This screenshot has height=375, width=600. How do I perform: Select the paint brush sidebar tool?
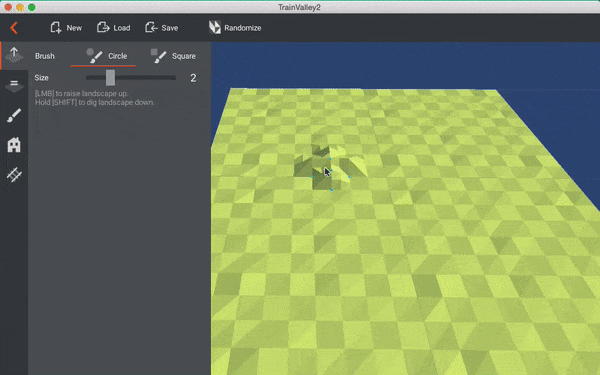coord(14,115)
